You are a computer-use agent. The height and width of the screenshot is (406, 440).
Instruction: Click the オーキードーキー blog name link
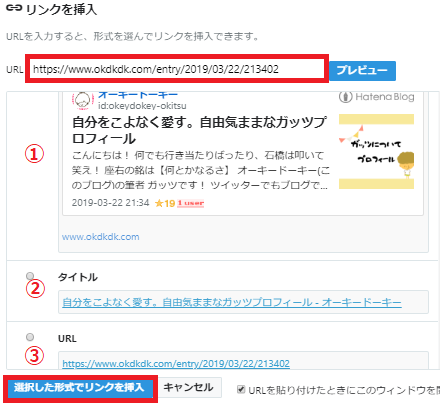[138, 95]
